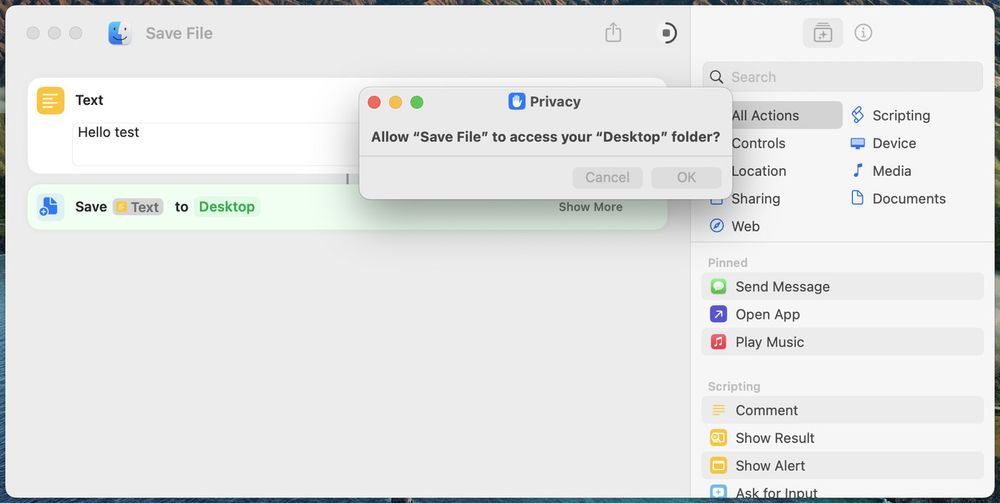Click OK to allow Desktop access
Image resolution: width=1000 pixels, height=503 pixels.
pyautogui.click(x=686, y=177)
